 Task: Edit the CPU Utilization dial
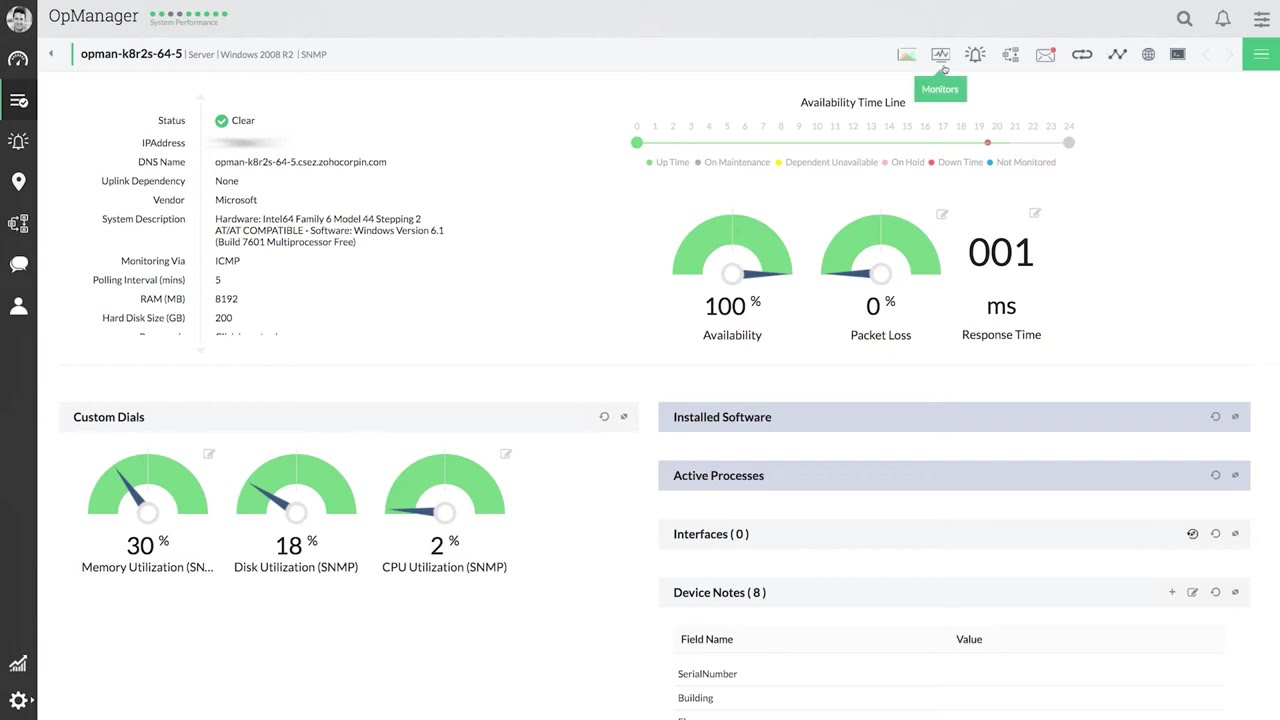pos(506,454)
